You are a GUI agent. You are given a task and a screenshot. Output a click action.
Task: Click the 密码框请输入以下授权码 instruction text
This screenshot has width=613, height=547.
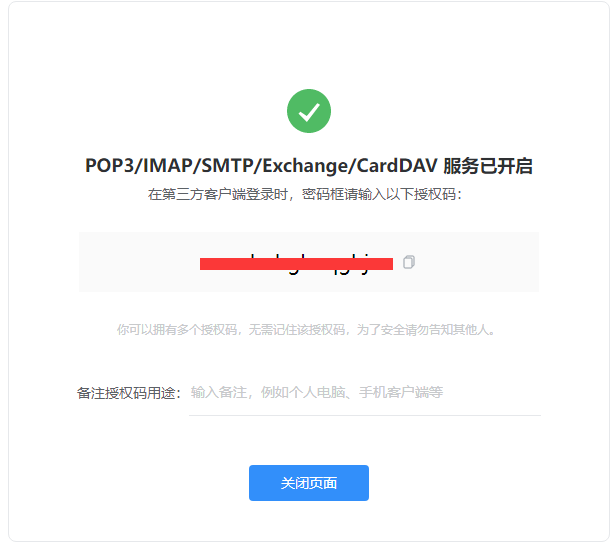tap(379, 194)
